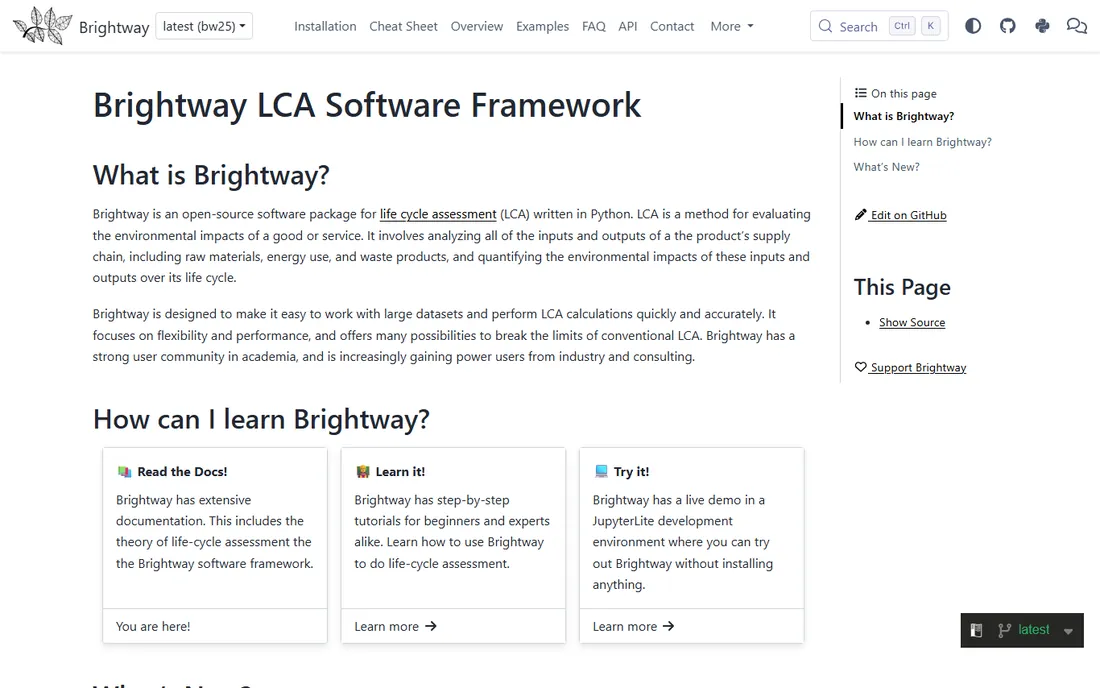
Task: Open the Cheat Sheet nav item
Action: click(x=403, y=26)
